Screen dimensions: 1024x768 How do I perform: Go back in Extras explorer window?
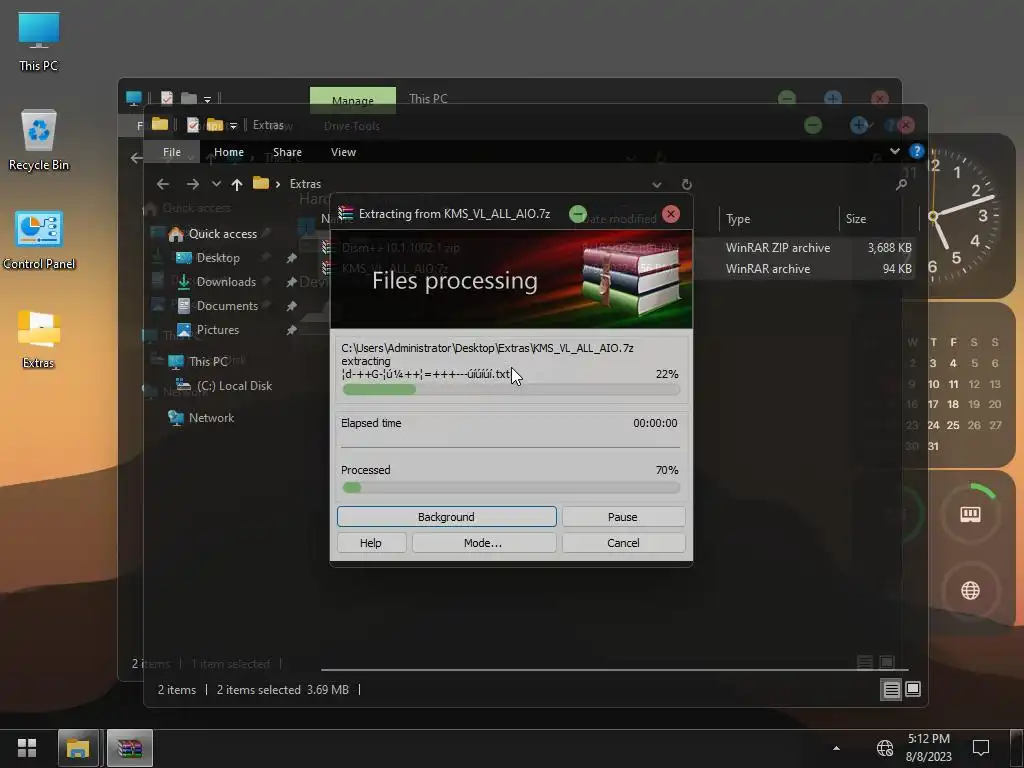163,184
